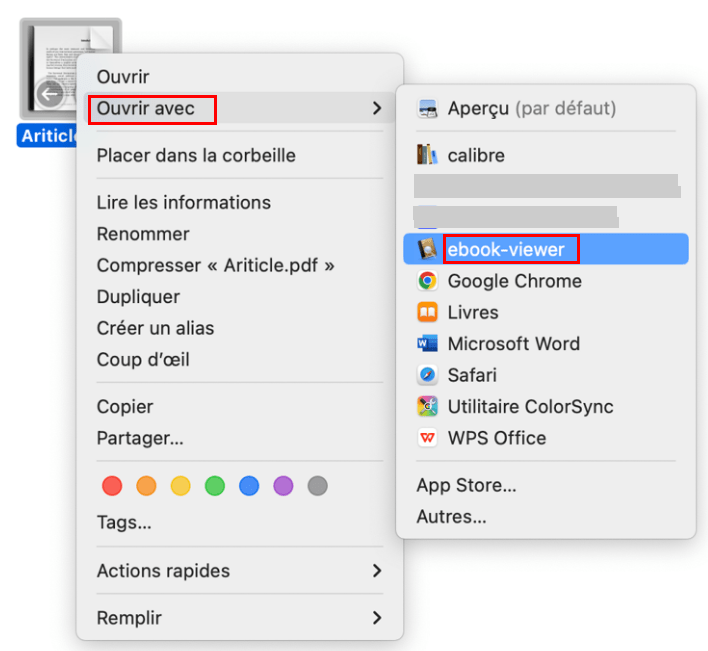Apply the green tag color
The height and width of the screenshot is (651, 708).
(x=215, y=486)
